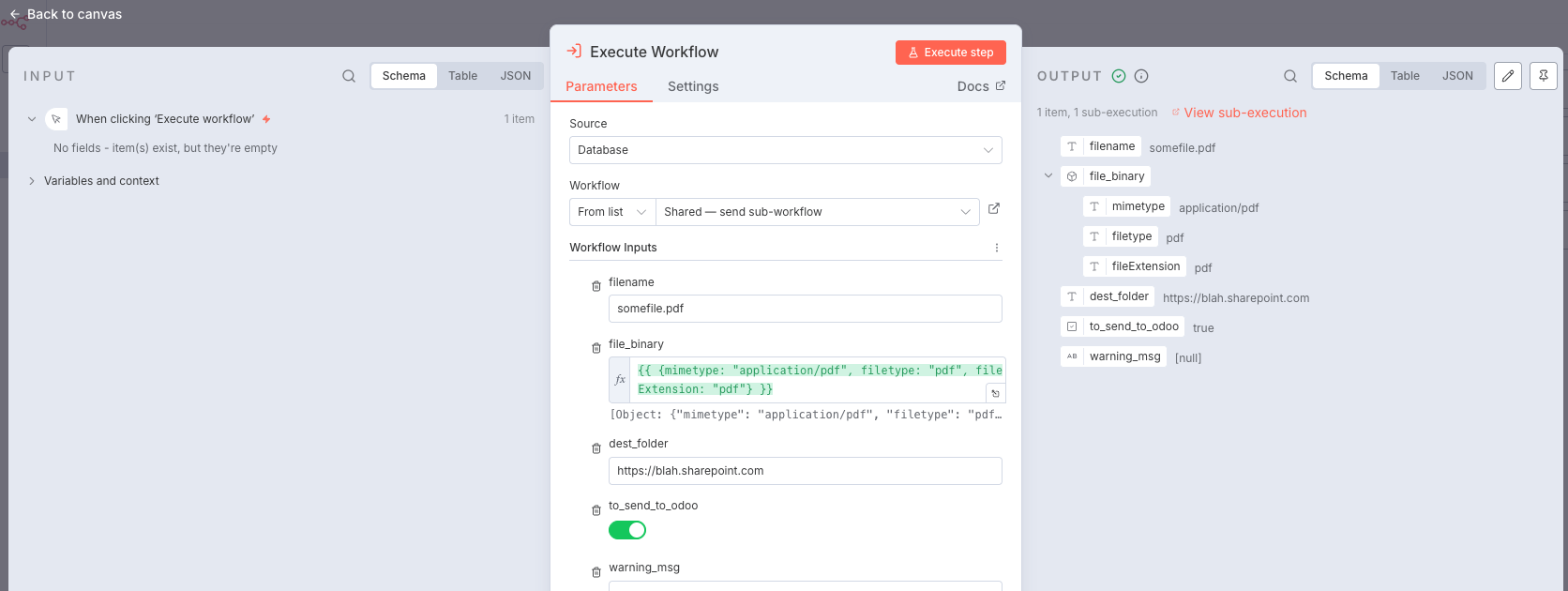Screen dimensions: 1568x591
Task: Delete the filename workflow input
Action: coord(596,286)
